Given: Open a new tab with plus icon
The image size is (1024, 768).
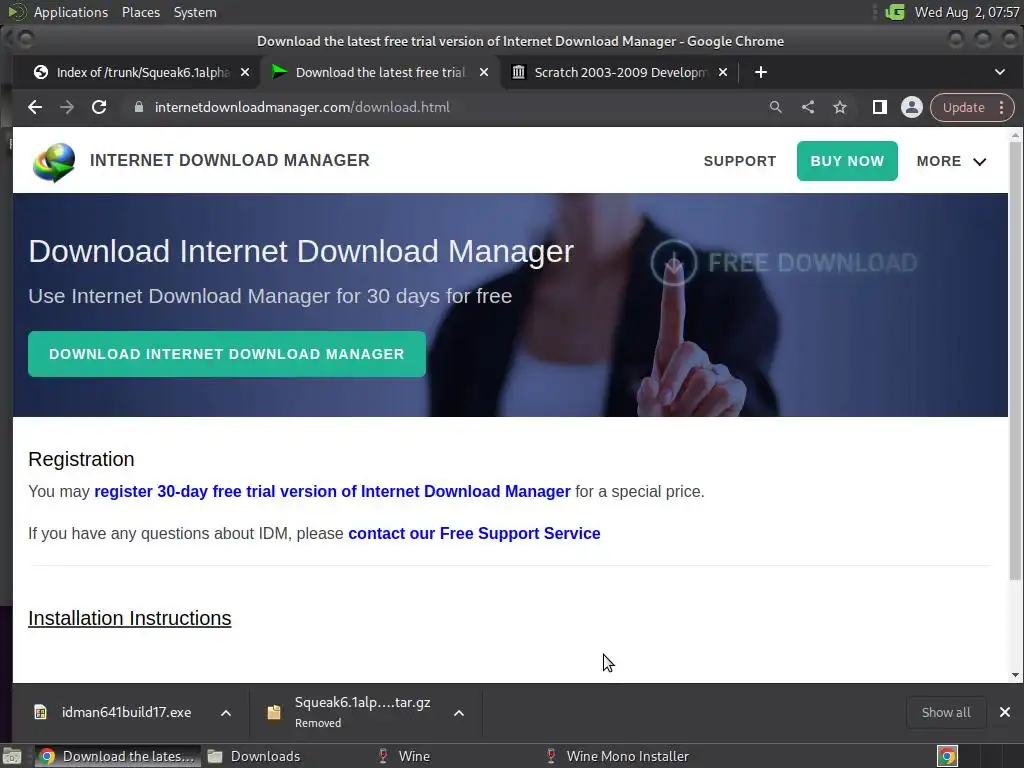Looking at the screenshot, I should [761, 72].
